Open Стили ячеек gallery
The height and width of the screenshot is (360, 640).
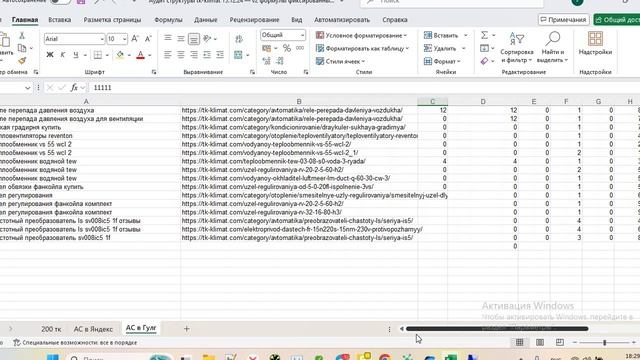340,61
